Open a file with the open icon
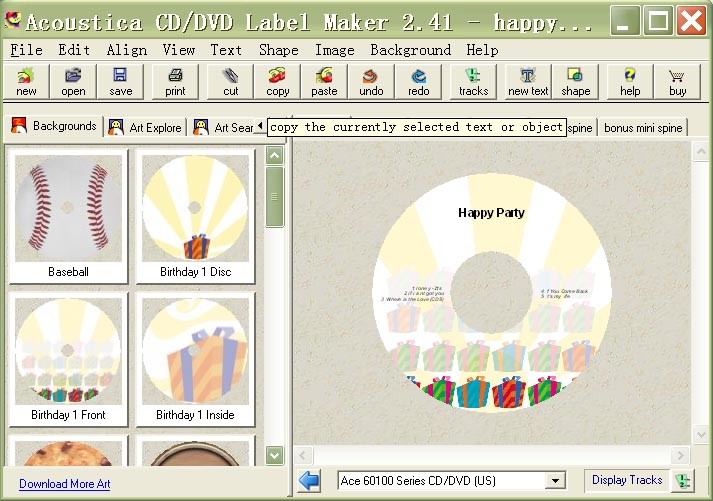Viewport: 713px width, 501px height. point(73,81)
